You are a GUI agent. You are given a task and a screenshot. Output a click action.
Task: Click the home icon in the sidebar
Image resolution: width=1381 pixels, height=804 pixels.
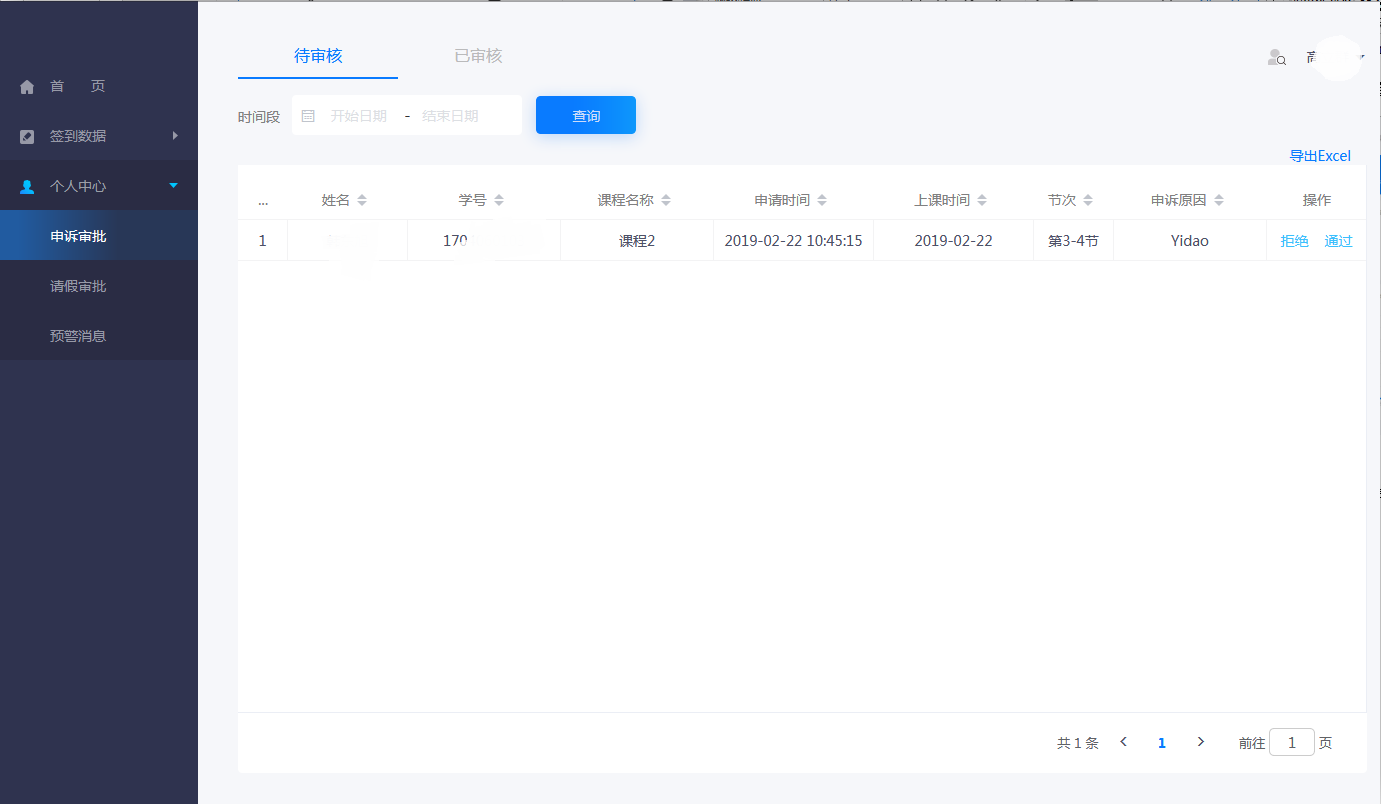pyautogui.click(x=27, y=87)
